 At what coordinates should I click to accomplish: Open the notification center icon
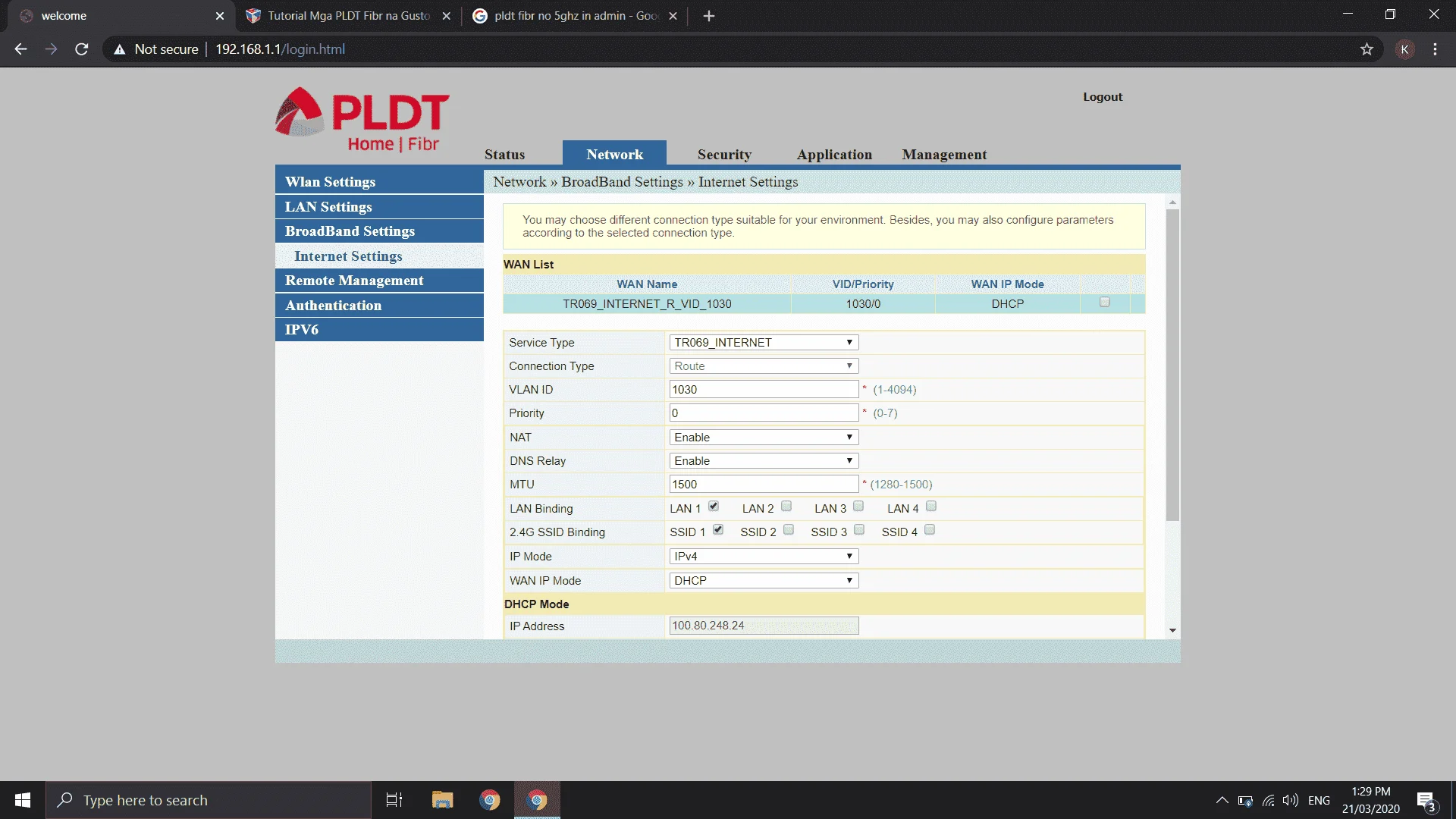pos(1426,801)
